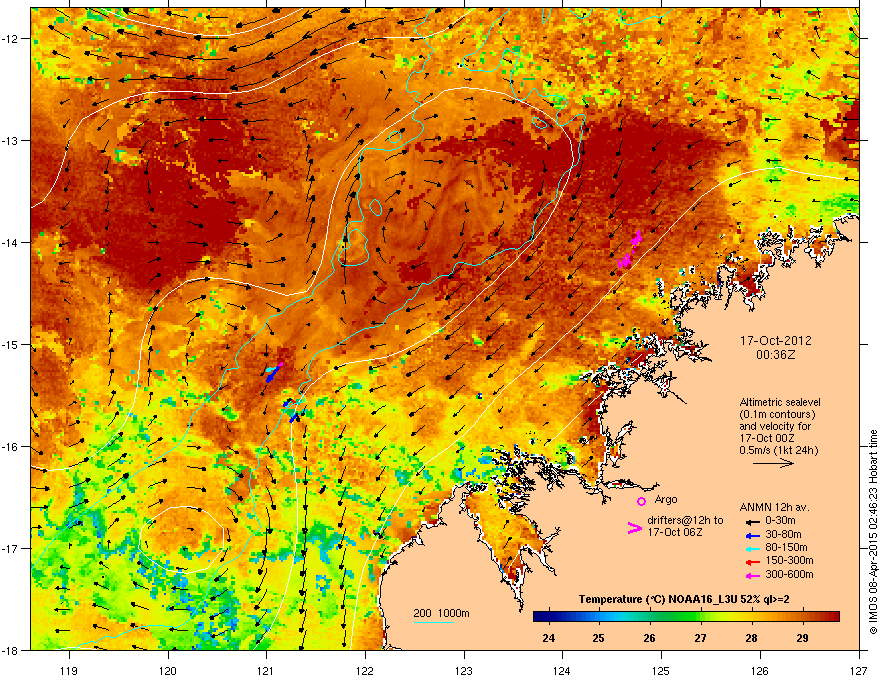
Task: Click the black 0-30m arrow legend icon
Action: (x=752, y=521)
